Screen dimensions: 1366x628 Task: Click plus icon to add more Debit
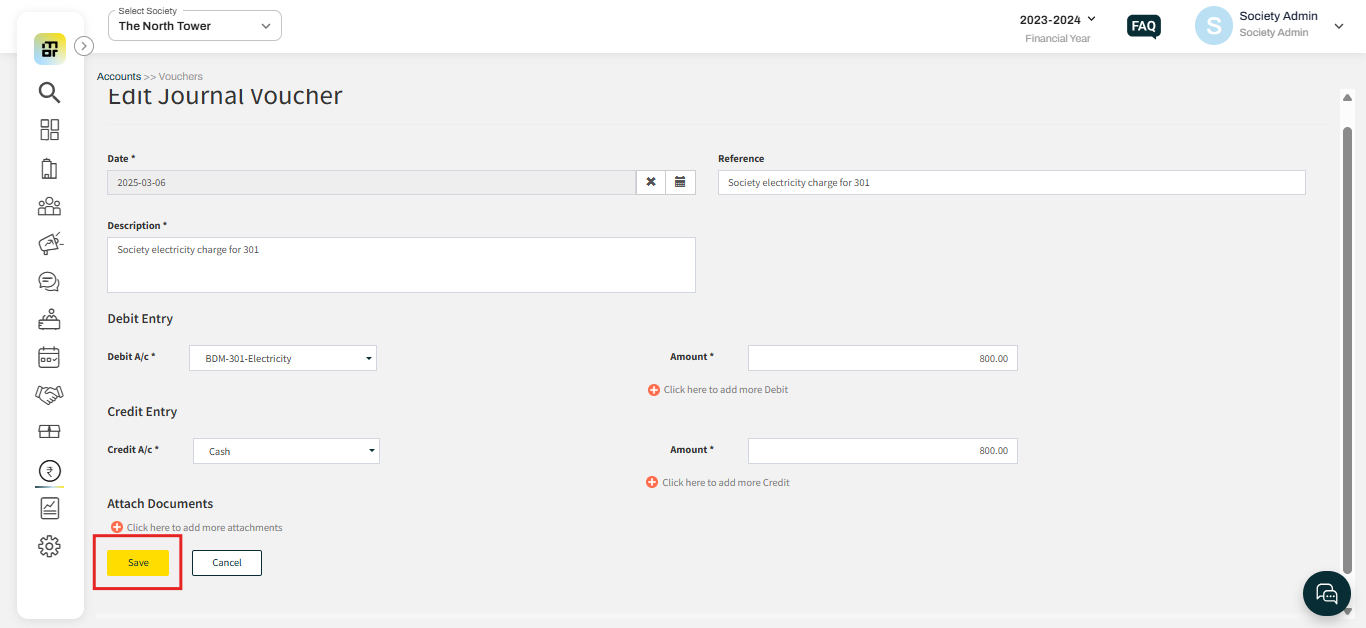click(x=654, y=390)
